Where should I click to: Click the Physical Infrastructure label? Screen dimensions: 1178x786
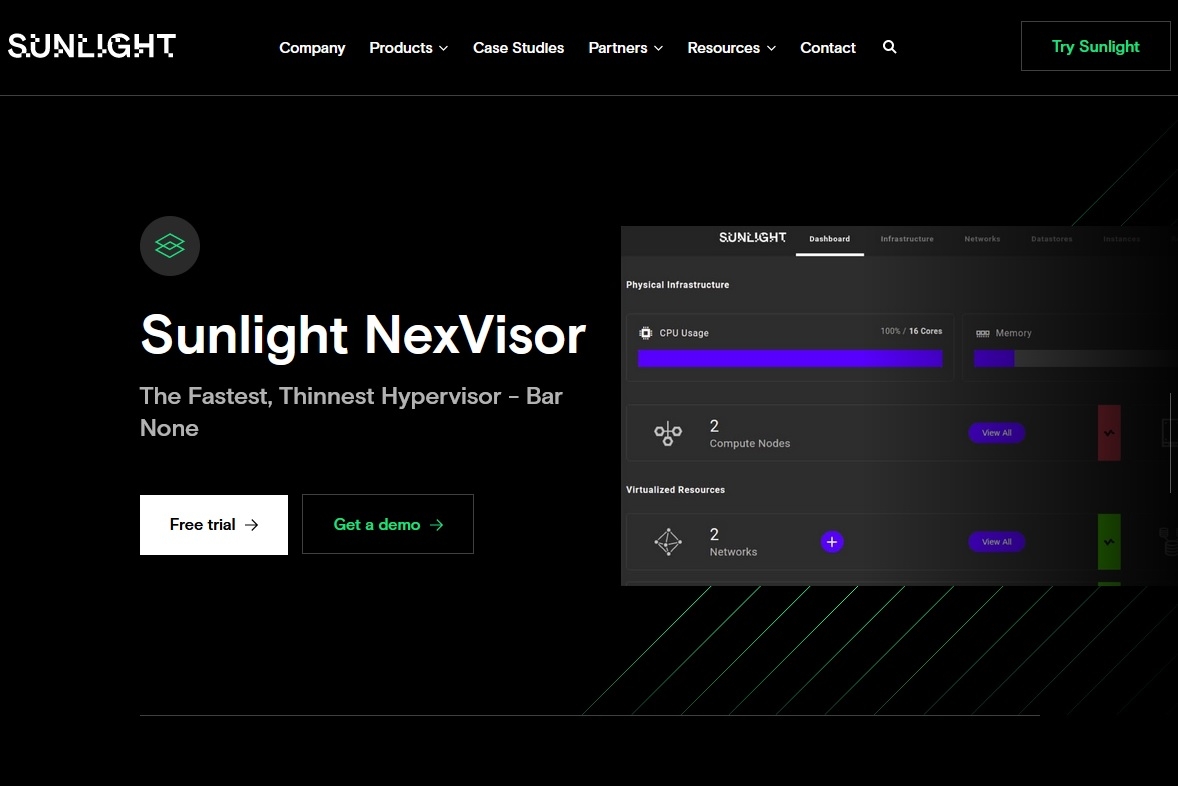coord(677,285)
